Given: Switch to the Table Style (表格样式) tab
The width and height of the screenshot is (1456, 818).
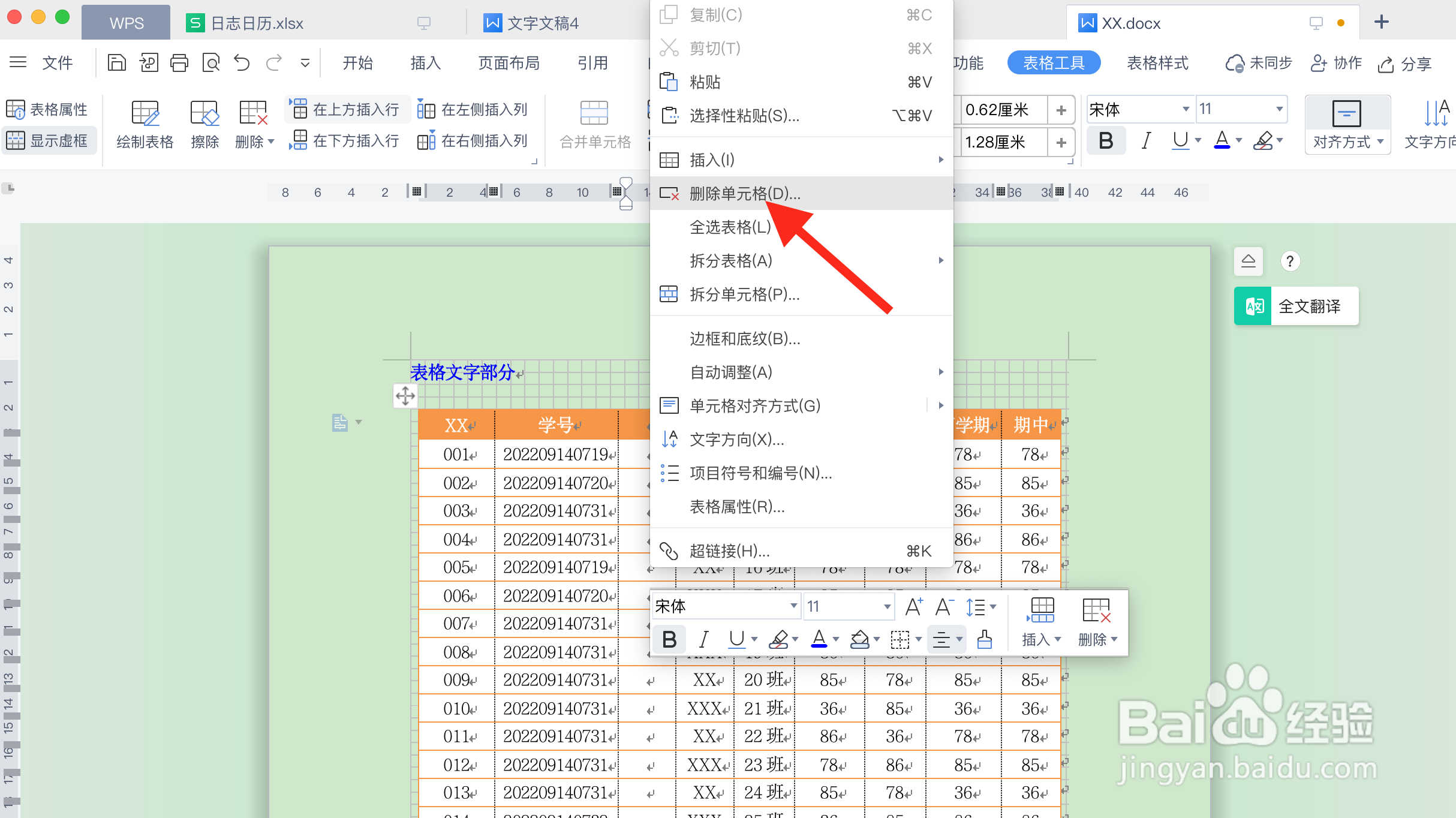Looking at the screenshot, I should [x=1157, y=63].
